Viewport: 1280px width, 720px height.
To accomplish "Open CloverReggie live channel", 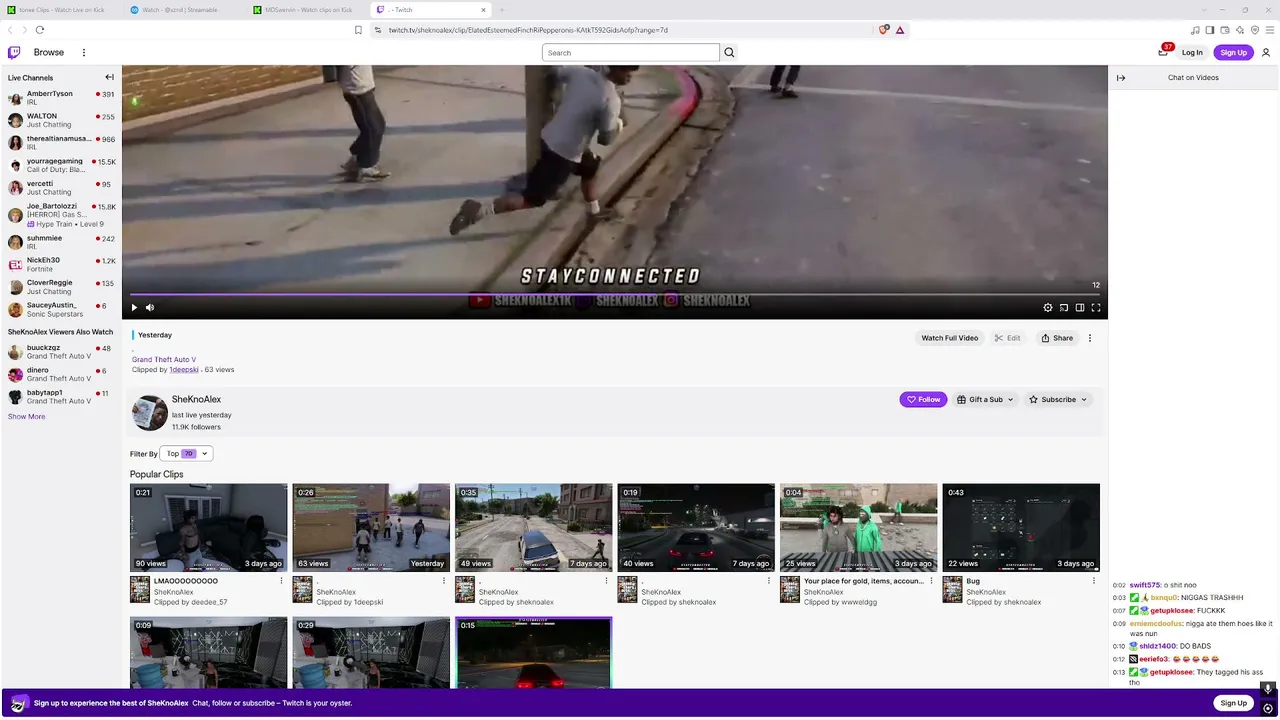I will point(61,287).
